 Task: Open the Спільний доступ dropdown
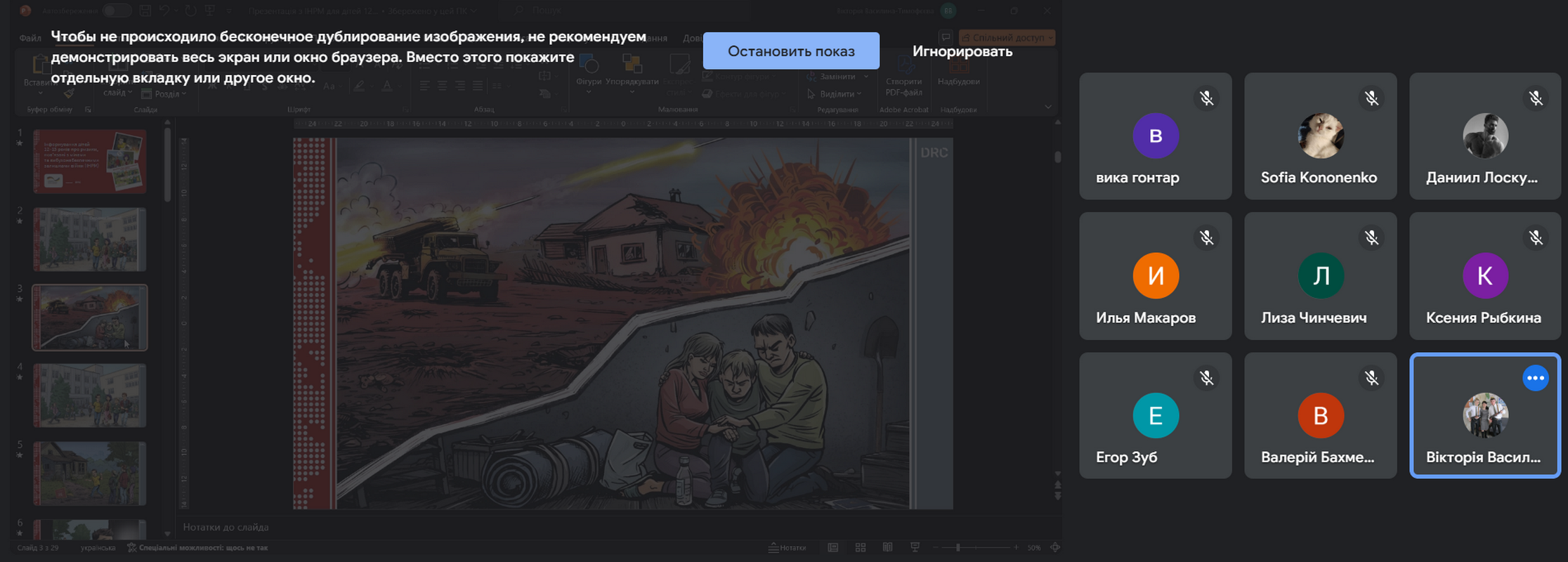(1007, 37)
